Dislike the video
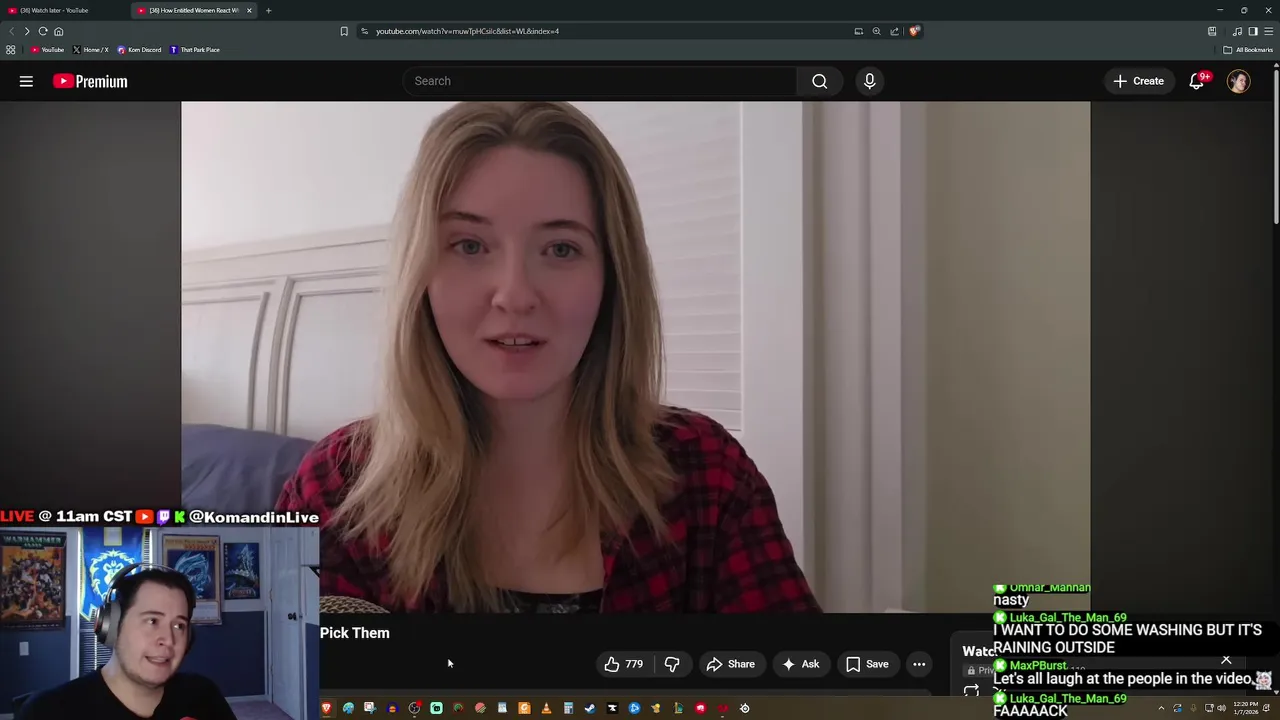The image size is (1280, 720). pyautogui.click(x=672, y=664)
